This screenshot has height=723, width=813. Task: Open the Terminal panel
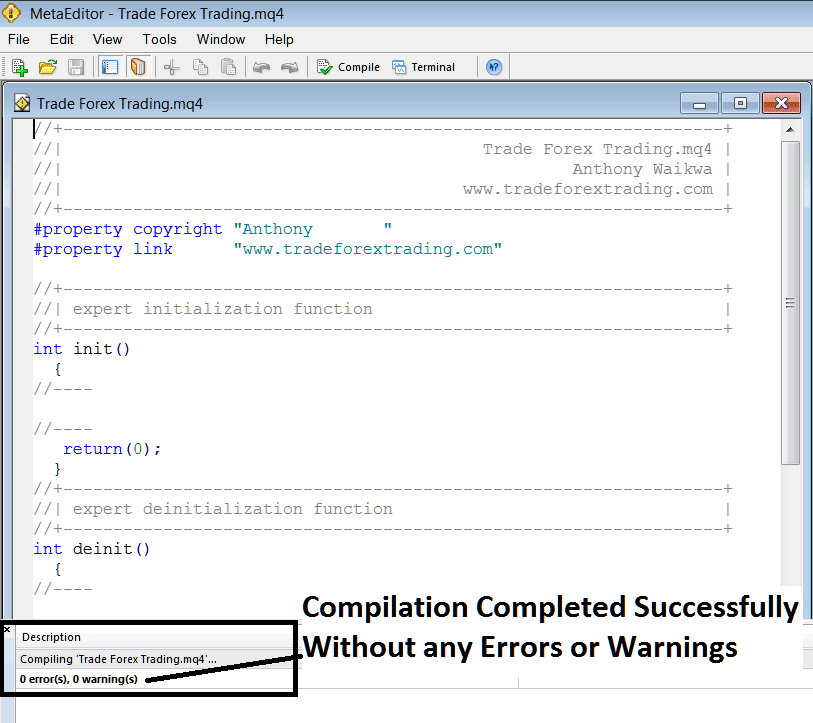click(423, 66)
